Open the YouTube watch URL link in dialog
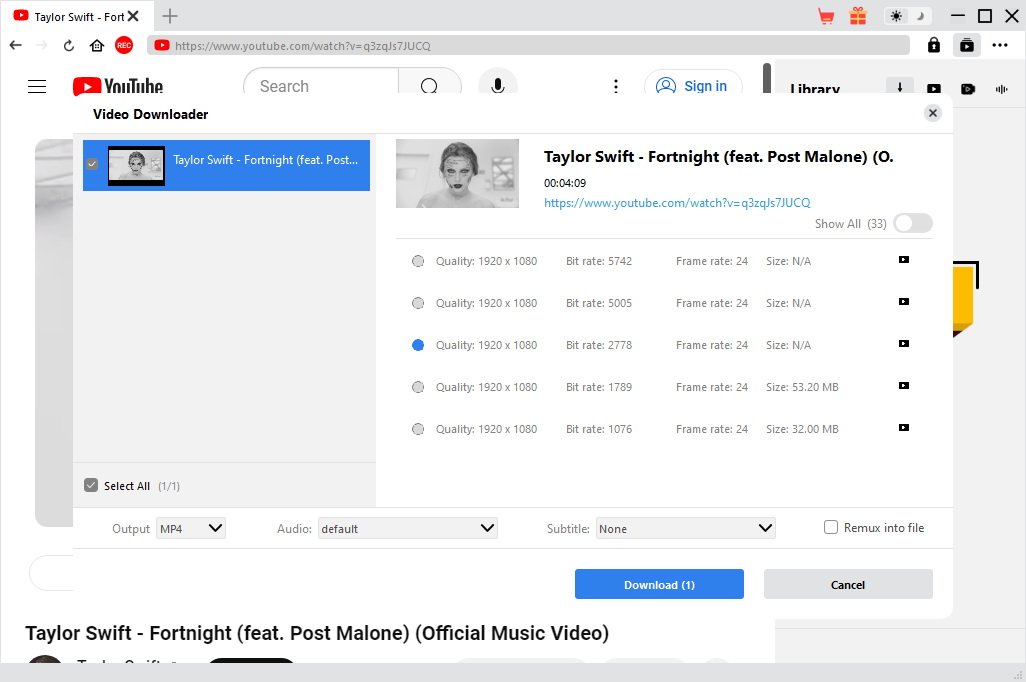Image resolution: width=1026 pixels, height=682 pixels. point(677,203)
